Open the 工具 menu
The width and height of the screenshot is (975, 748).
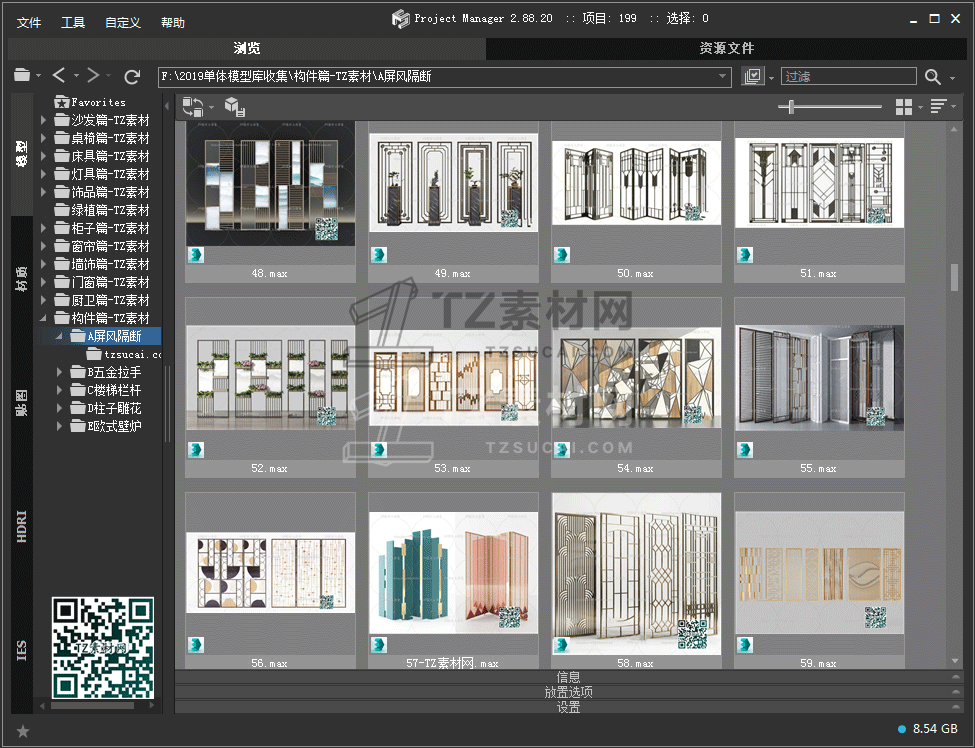73,22
